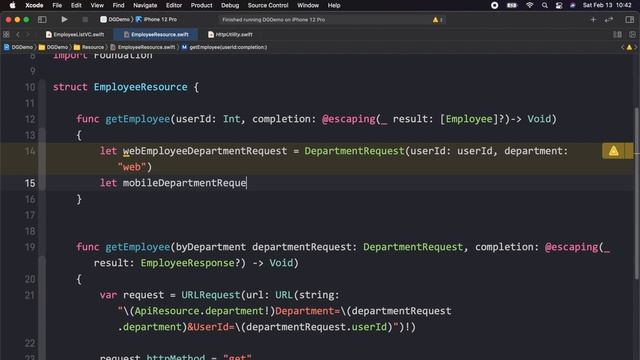Click the battery status icon
The image size is (640, 360).
pos(512,5)
